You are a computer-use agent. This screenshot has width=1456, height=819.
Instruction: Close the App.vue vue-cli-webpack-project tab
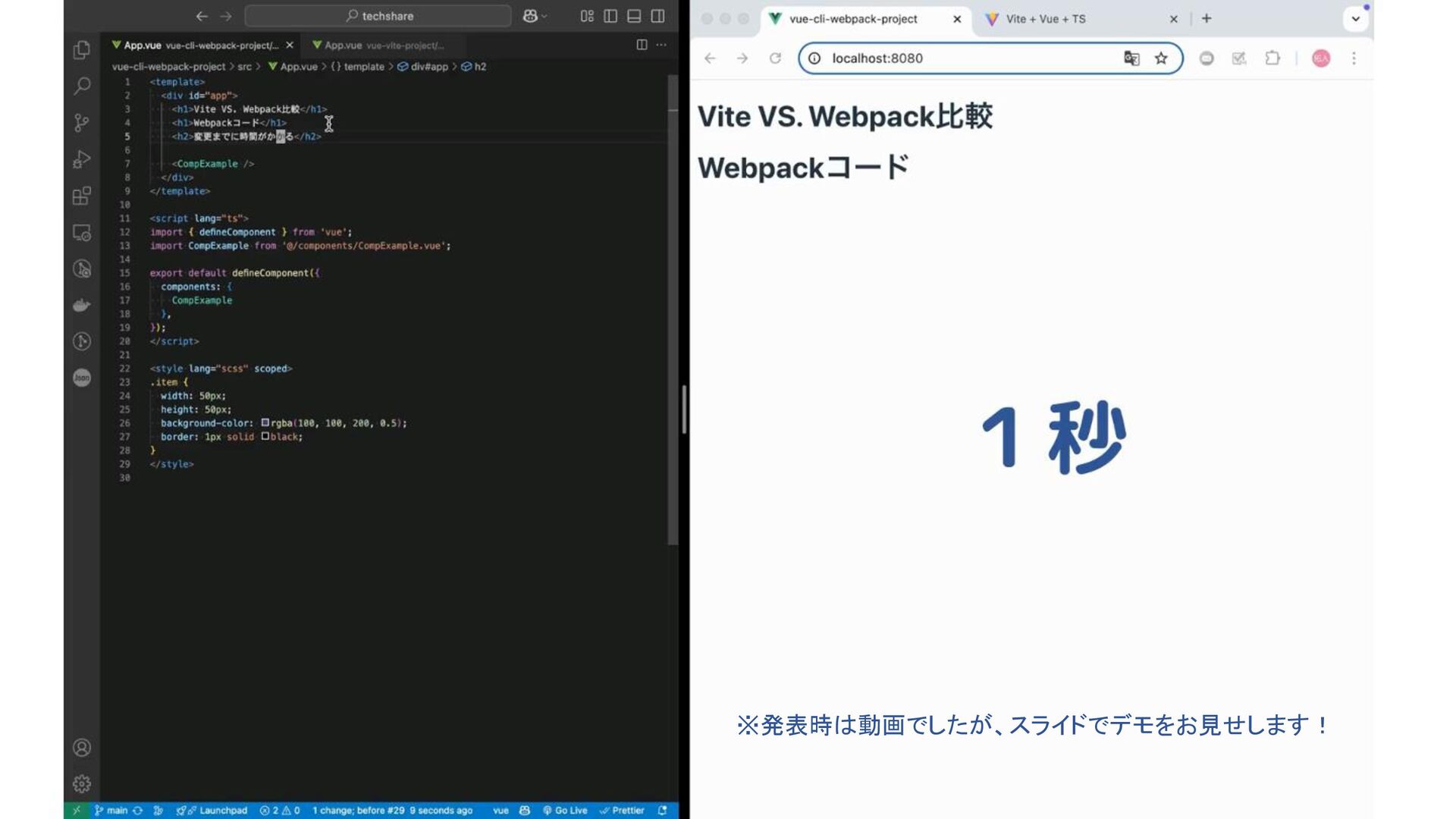pyautogui.click(x=290, y=45)
